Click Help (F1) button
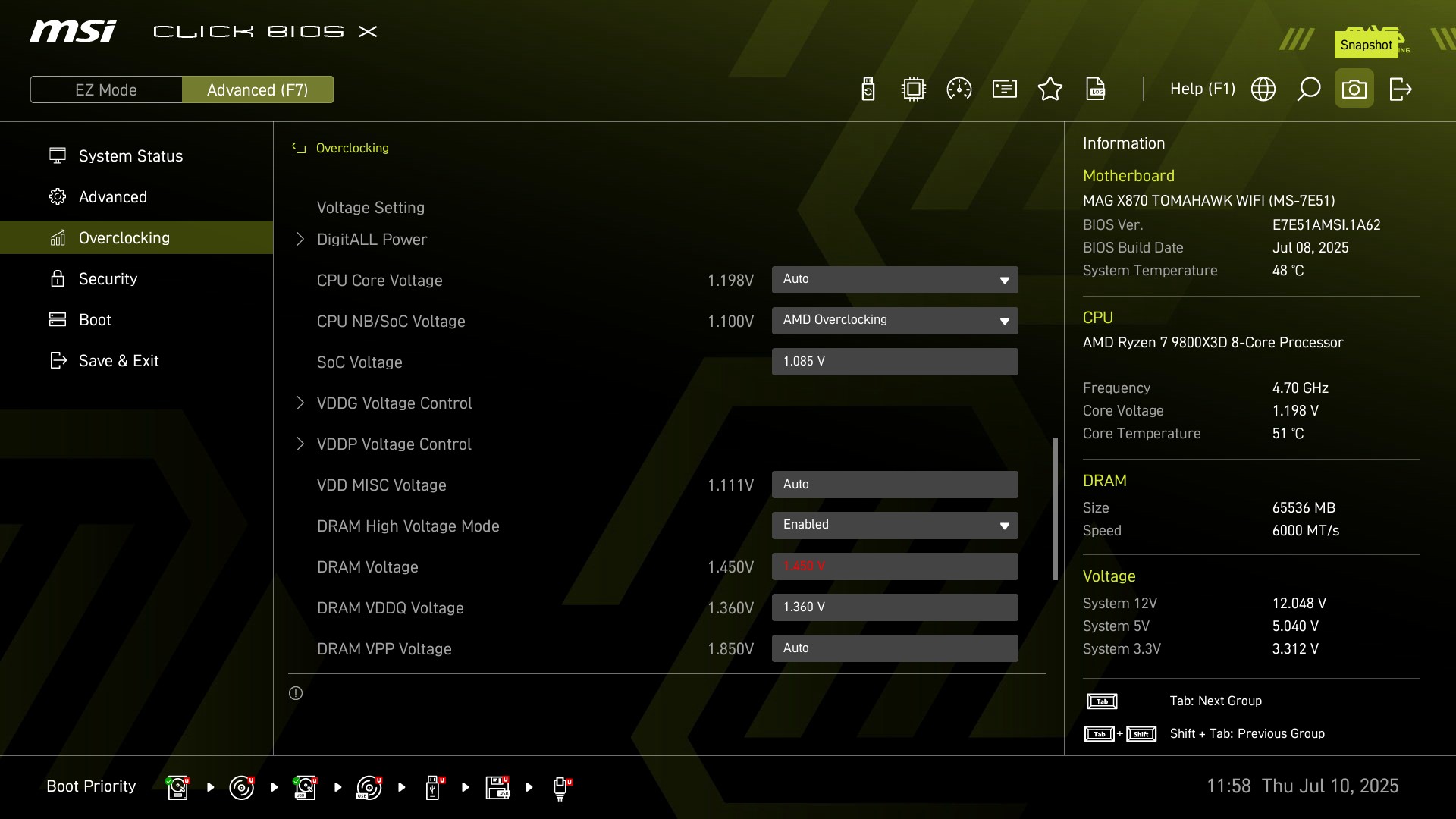This screenshot has width=1456, height=819. [x=1202, y=89]
